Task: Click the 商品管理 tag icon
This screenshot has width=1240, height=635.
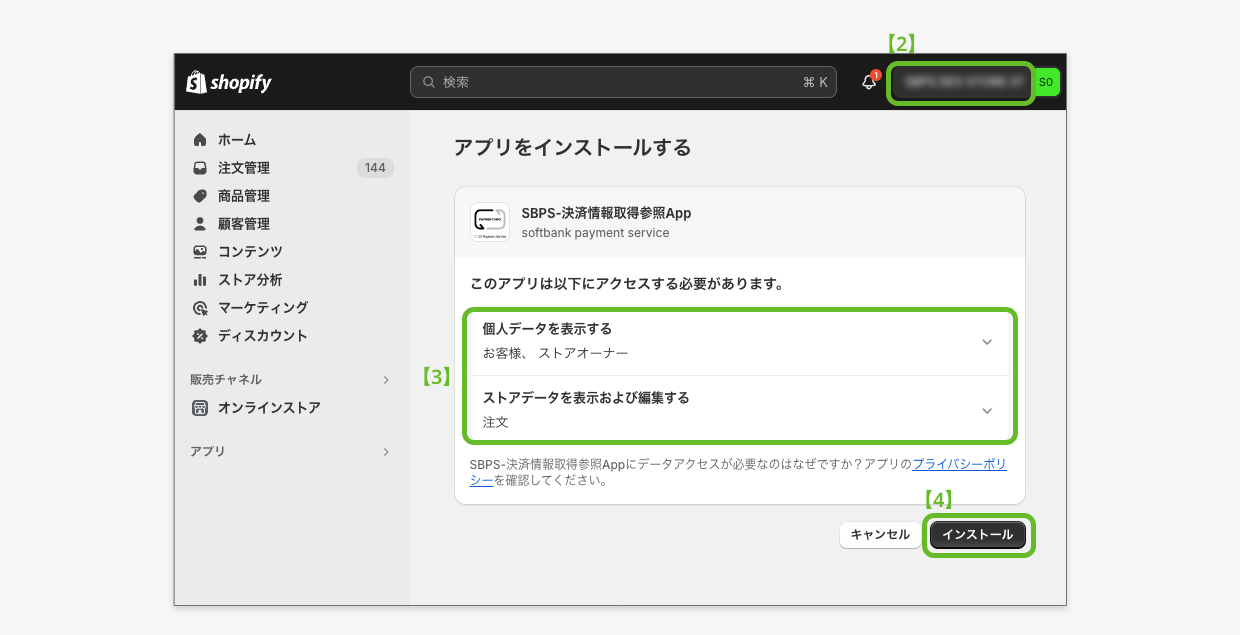Action: point(200,196)
